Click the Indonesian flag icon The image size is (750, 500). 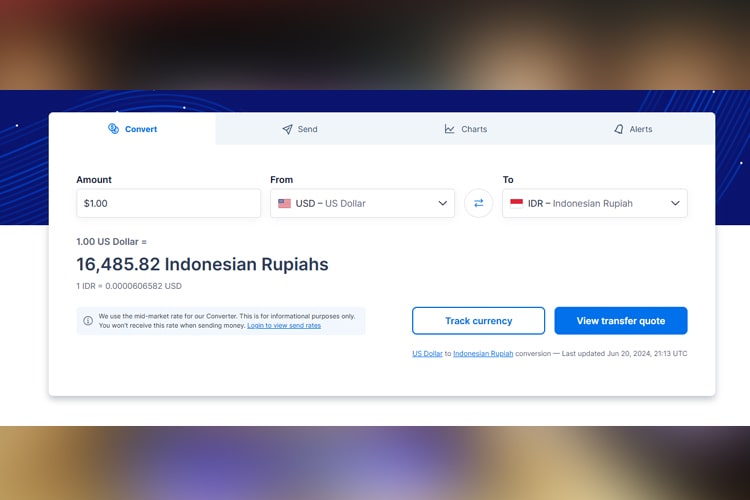coord(517,203)
